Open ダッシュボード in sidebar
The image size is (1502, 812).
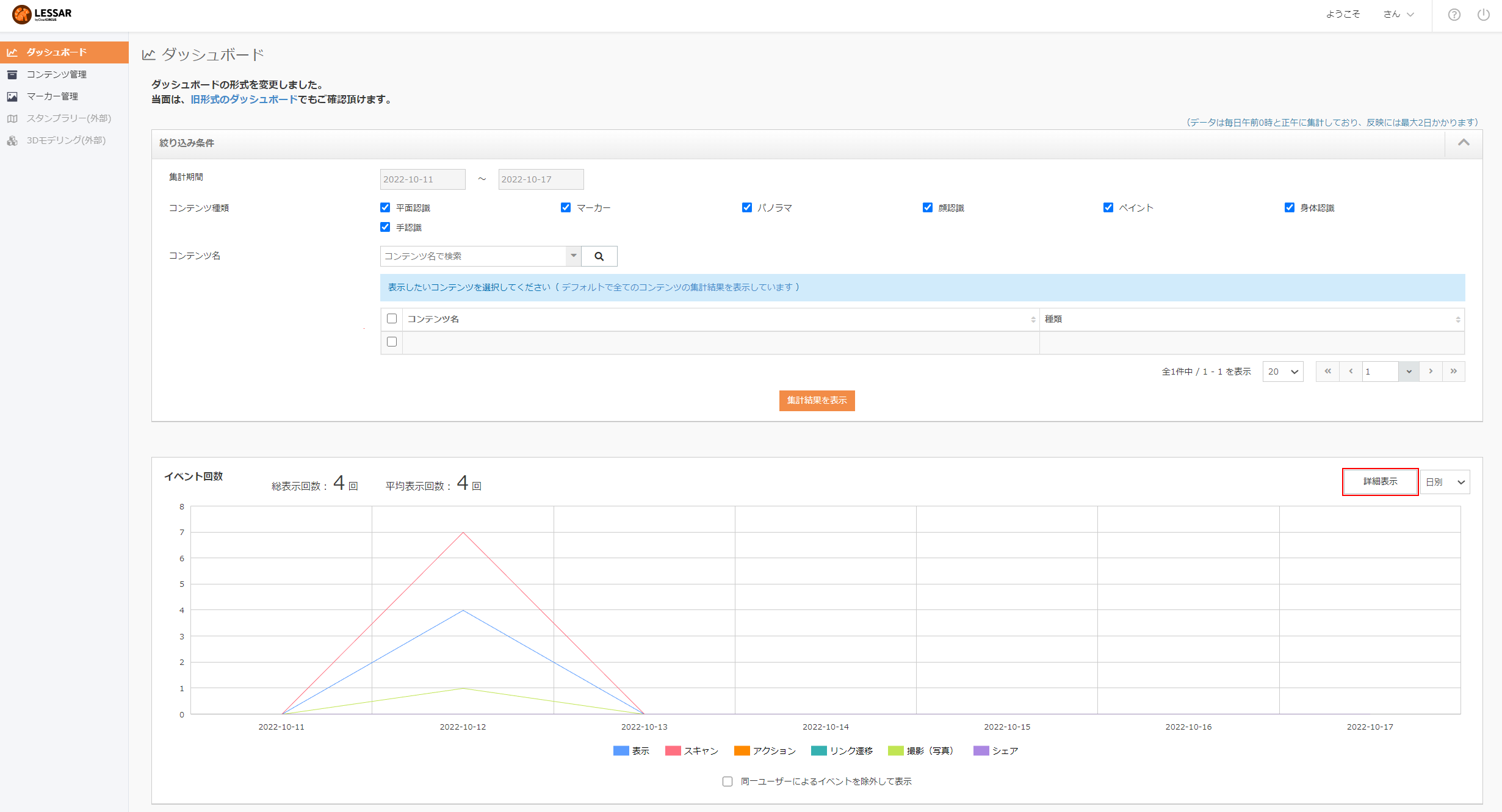pos(64,52)
